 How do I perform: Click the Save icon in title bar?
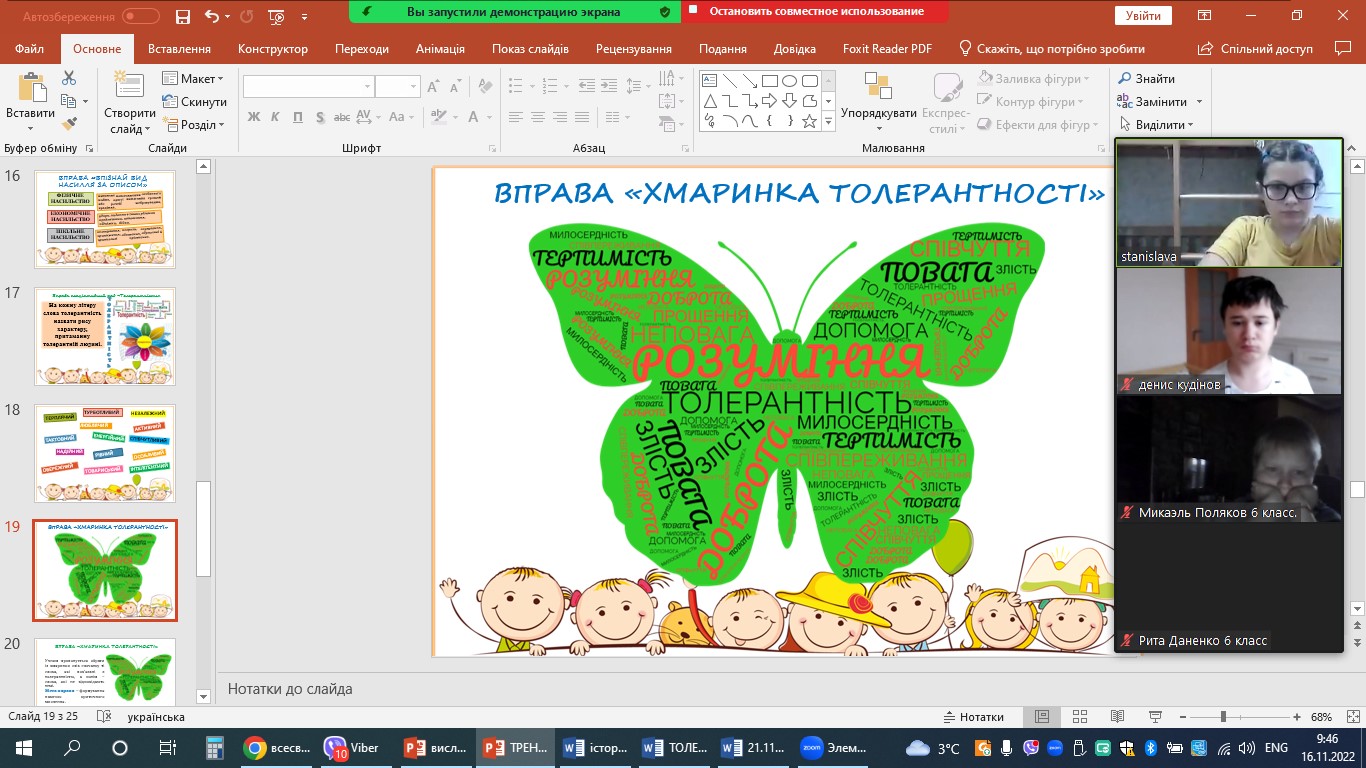point(182,16)
